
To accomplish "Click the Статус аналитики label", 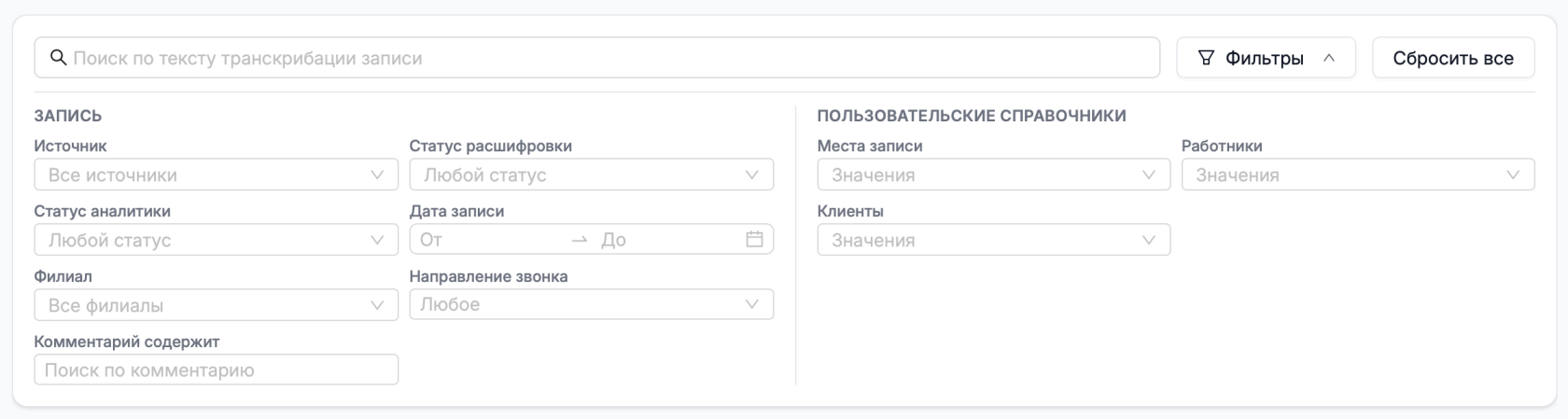I will click(x=103, y=211).
